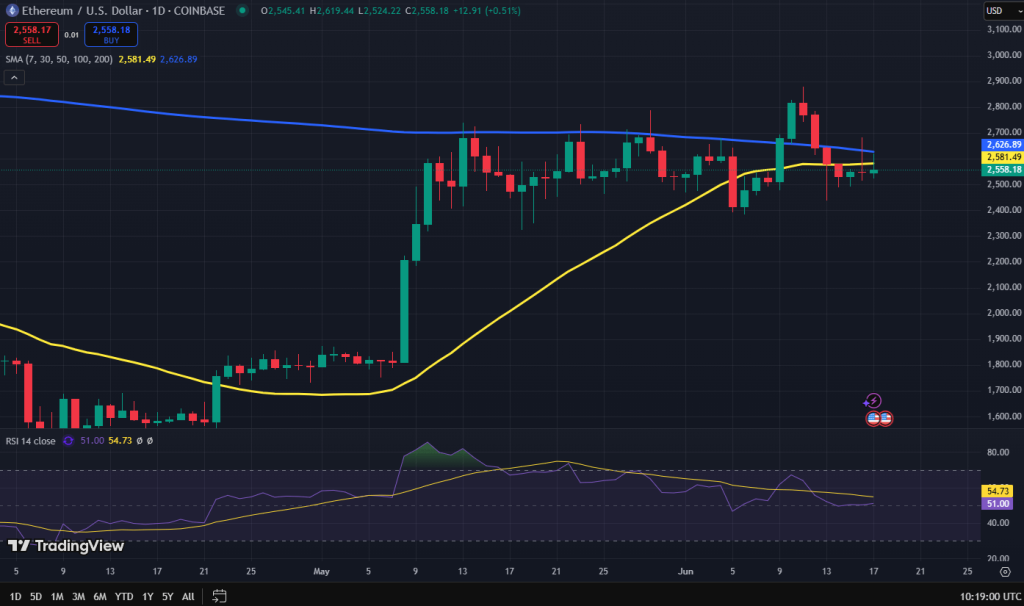Screen dimensions: 1024x606
Task: Select the 5Y time range
Action: [168, 596]
